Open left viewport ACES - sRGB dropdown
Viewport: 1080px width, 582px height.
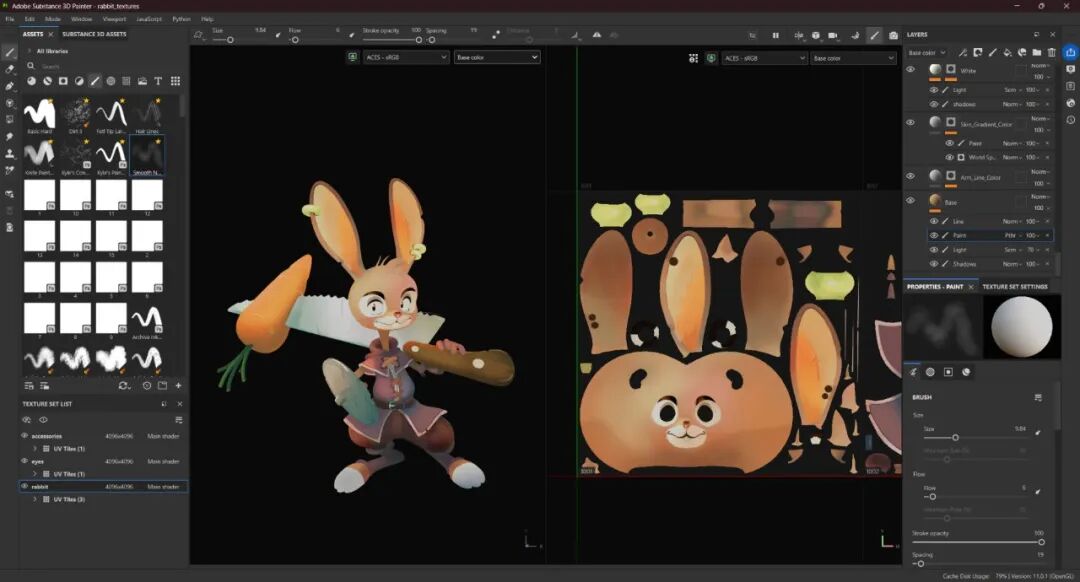[x=406, y=57]
